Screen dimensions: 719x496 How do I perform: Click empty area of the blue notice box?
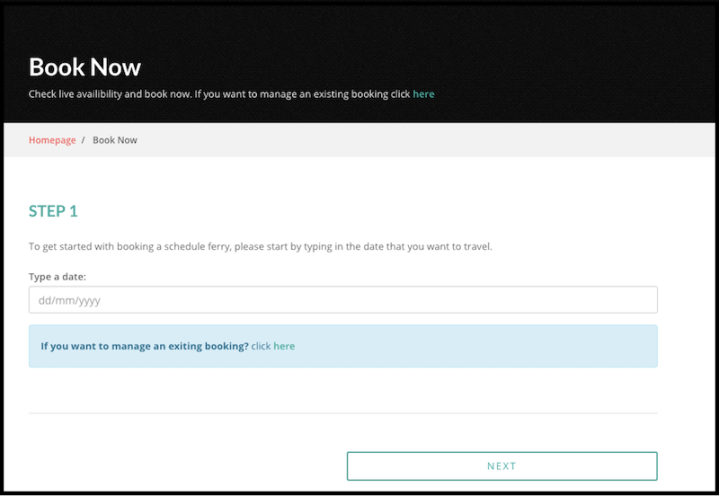480,346
